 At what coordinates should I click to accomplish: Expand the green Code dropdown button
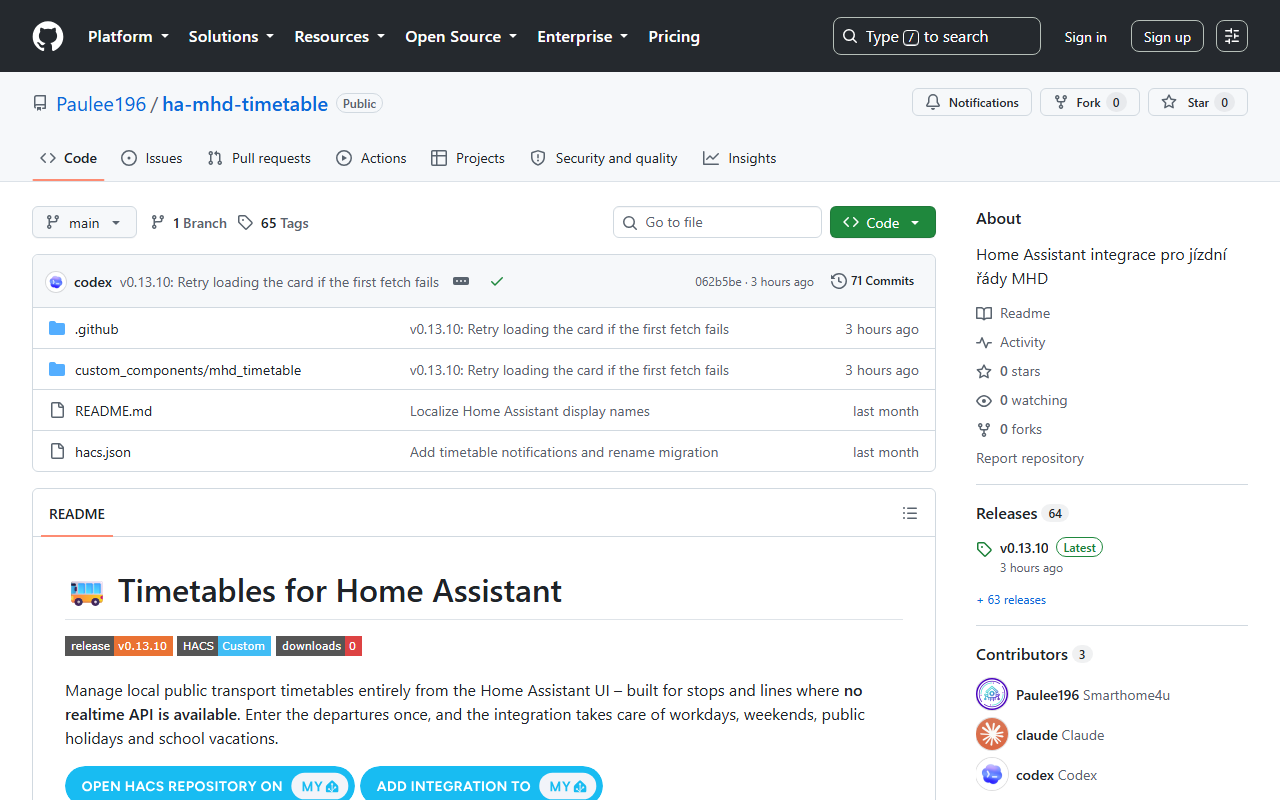(883, 223)
